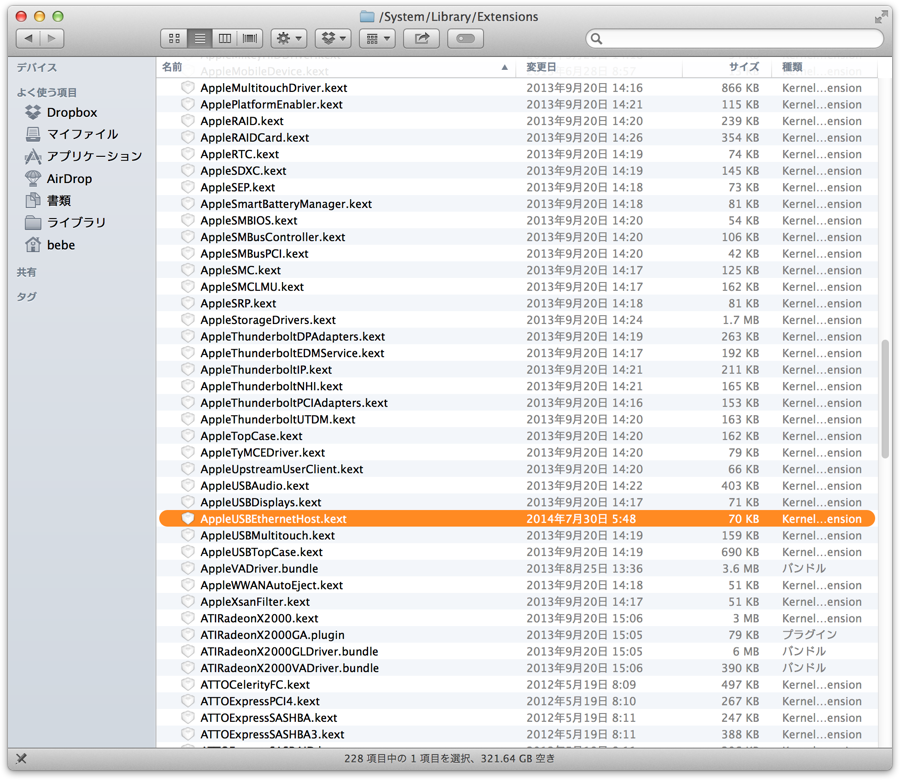Click the Edit Tags toolbar button
The image size is (900, 780).
[x=465, y=38]
